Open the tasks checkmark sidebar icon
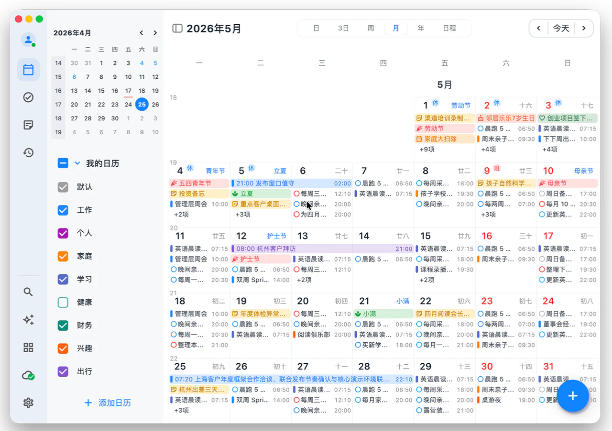612x431 pixels. 28,97
